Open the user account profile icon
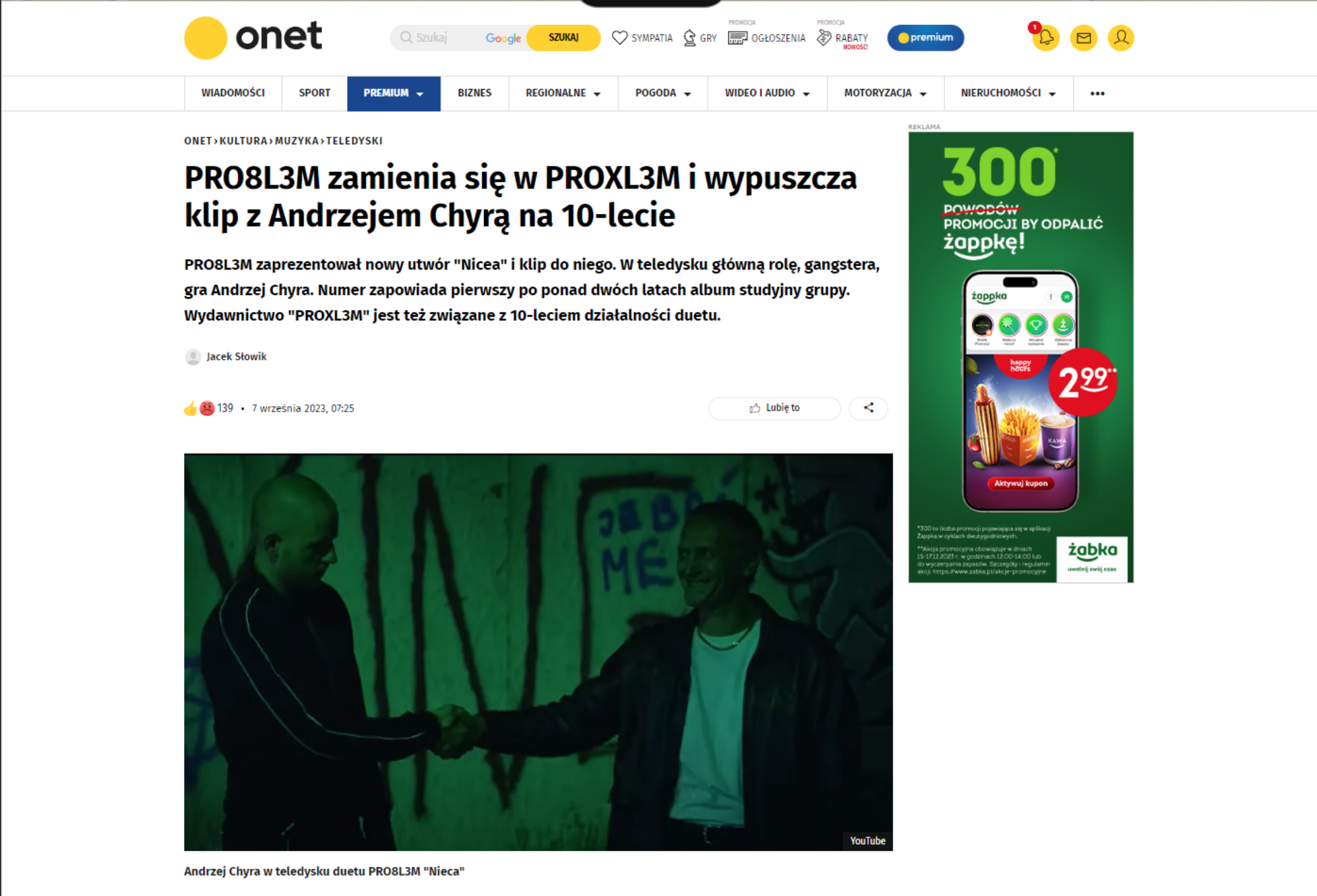The height and width of the screenshot is (896, 1317). pos(1120,38)
